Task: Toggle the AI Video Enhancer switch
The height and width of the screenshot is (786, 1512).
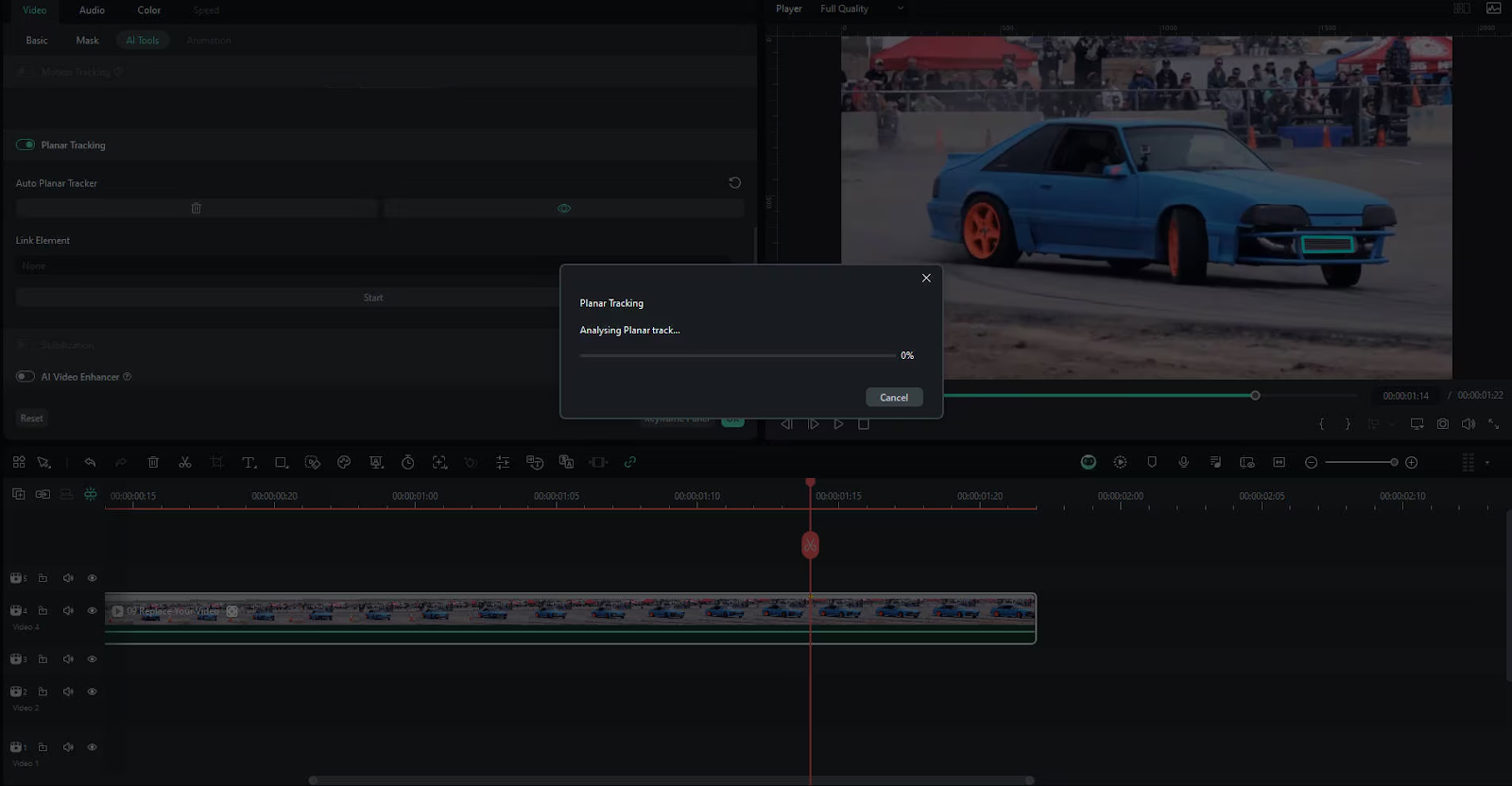Action: pos(26,377)
